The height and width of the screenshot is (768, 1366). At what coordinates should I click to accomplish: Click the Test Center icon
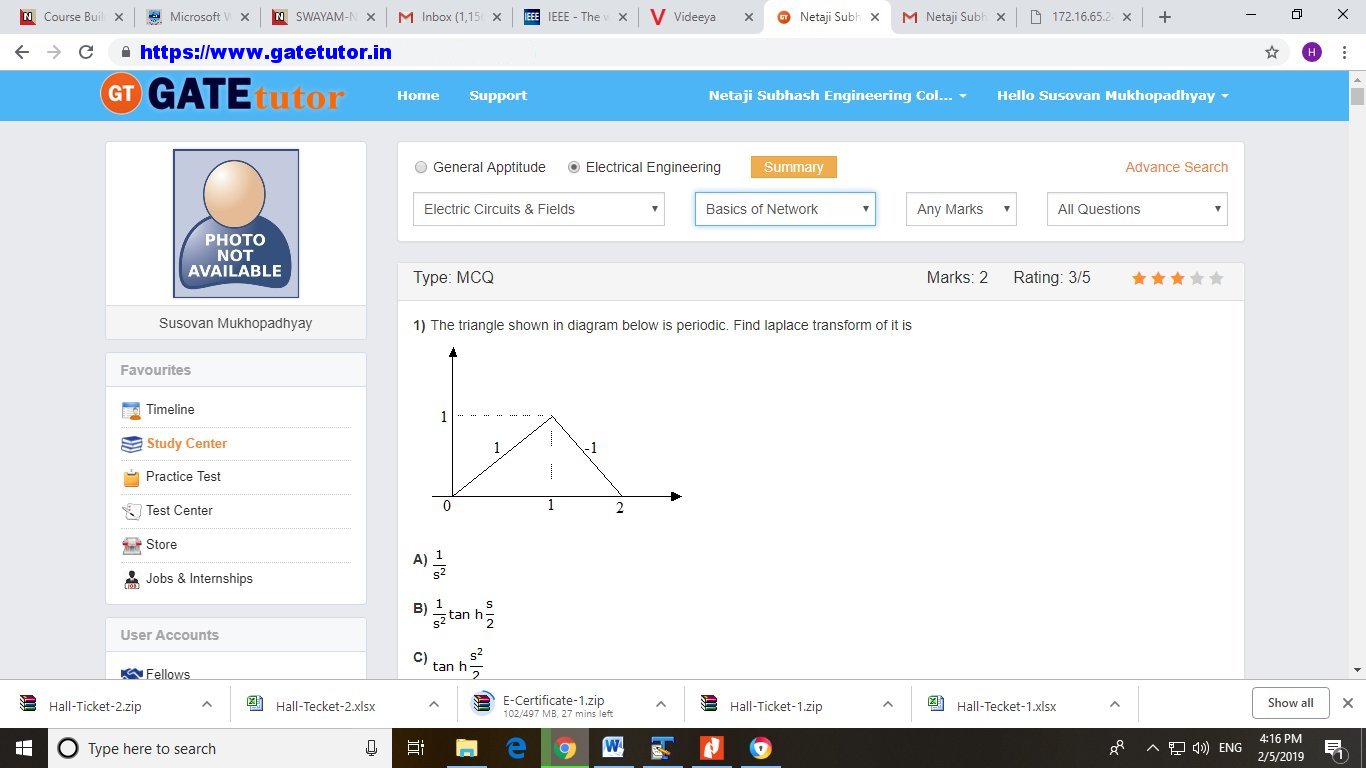click(x=131, y=511)
